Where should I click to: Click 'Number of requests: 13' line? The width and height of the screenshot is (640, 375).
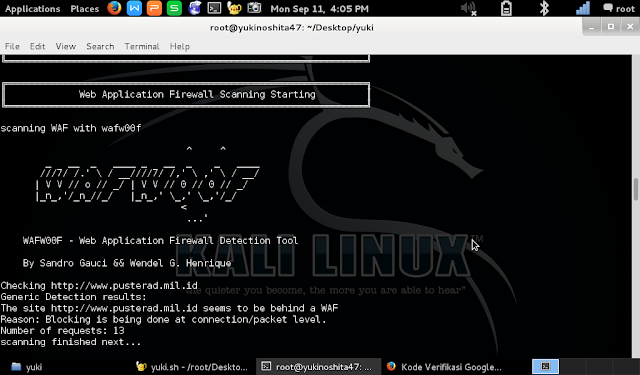[62, 331]
